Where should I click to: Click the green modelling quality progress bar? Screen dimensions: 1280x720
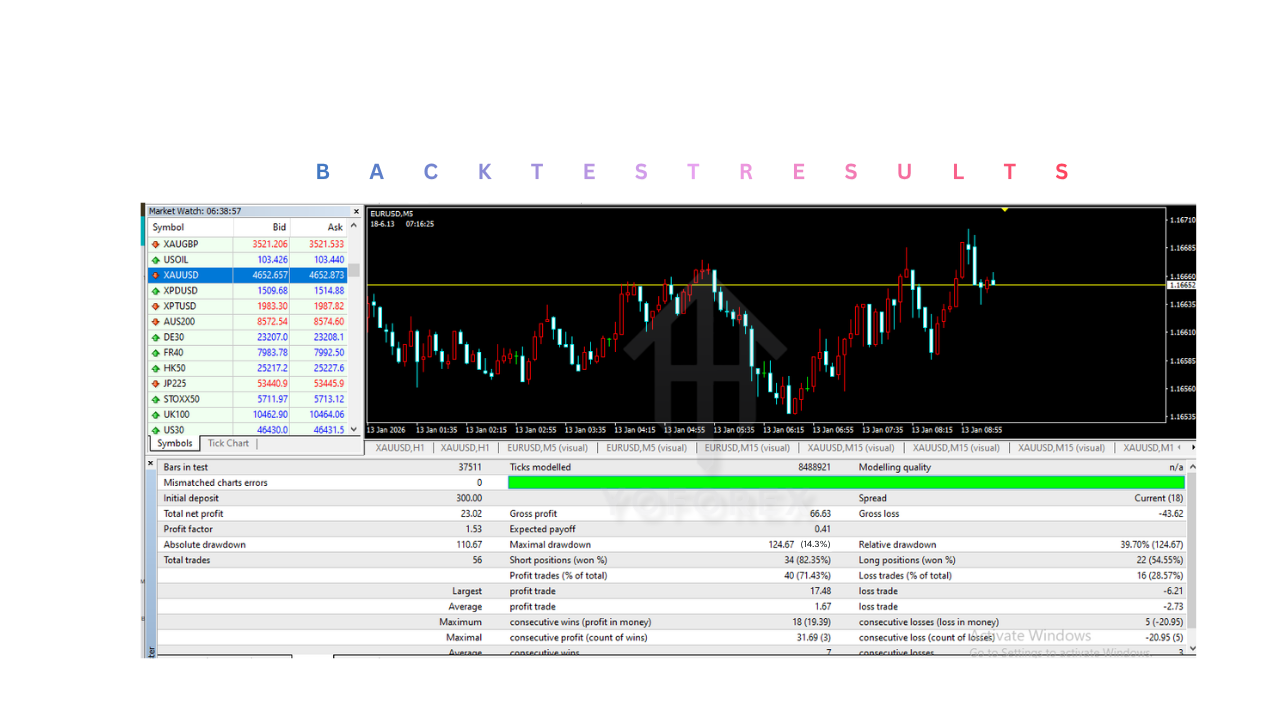[x=845, y=483]
